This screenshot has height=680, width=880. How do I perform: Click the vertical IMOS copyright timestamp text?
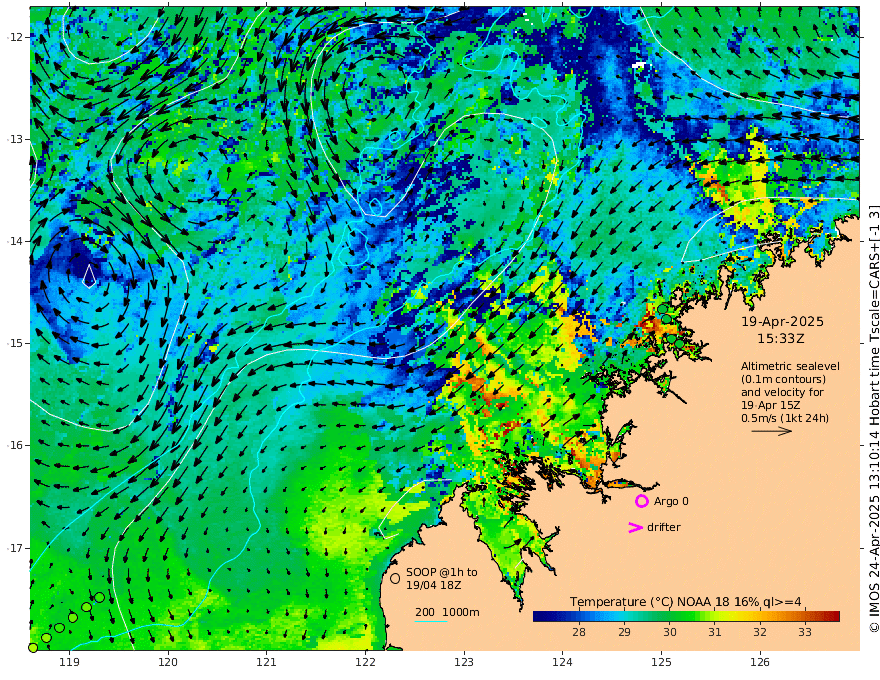click(x=874, y=418)
